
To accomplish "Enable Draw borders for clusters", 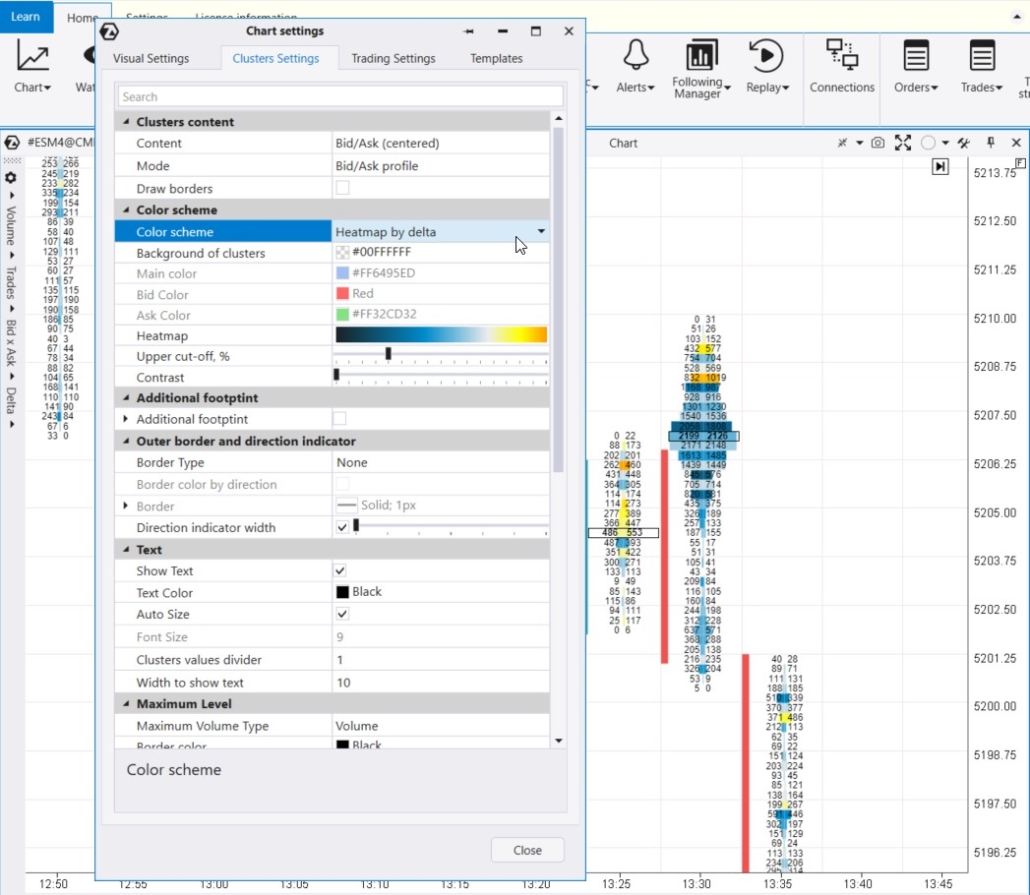I will tap(341, 188).
